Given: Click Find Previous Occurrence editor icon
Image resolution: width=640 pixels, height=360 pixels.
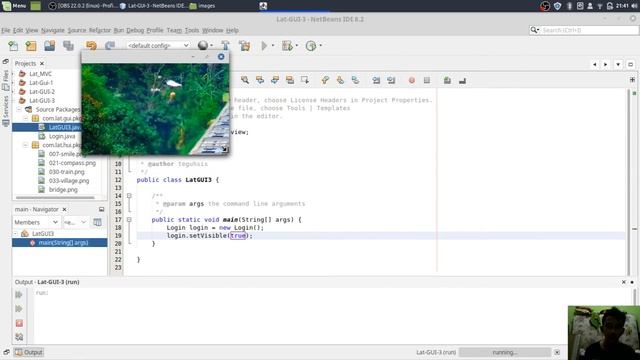Looking at the screenshot, I should click(x=260, y=80).
